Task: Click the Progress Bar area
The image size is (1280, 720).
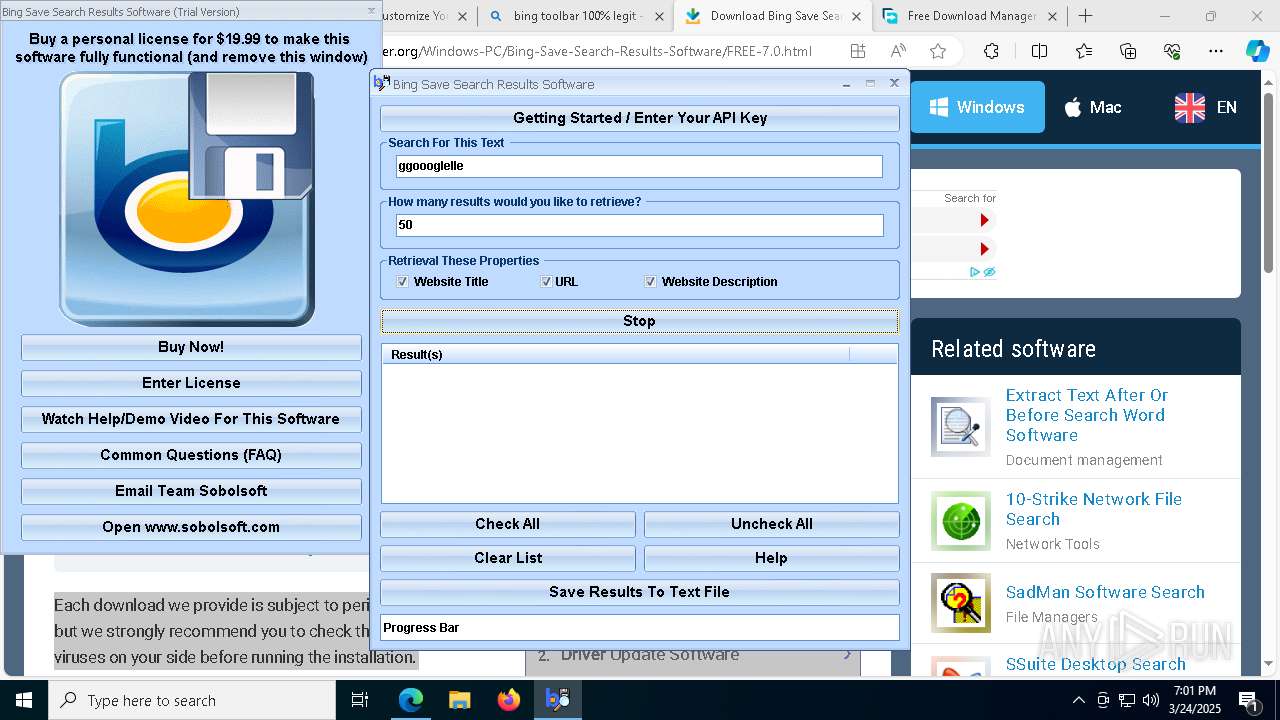Action: pyautogui.click(x=640, y=628)
